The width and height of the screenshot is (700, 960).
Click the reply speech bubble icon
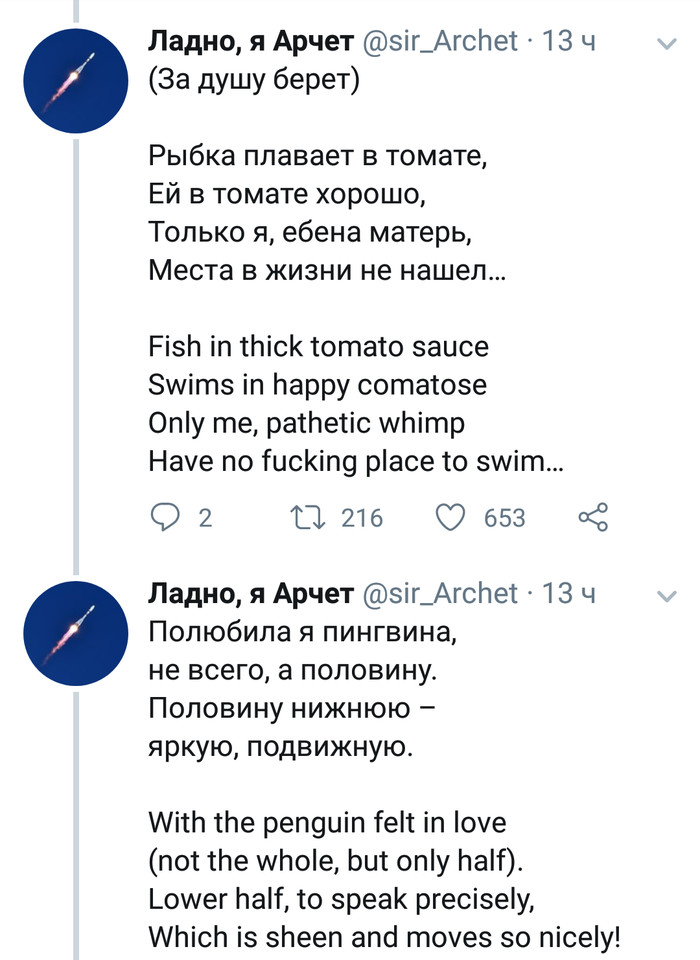pos(163,517)
